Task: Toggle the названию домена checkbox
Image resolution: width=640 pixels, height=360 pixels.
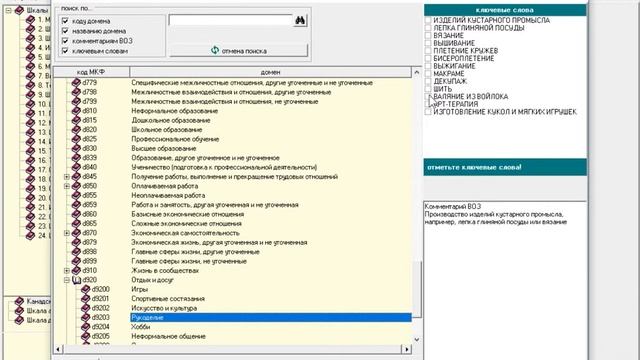Action: pyautogui.click(x=65, y=31)
